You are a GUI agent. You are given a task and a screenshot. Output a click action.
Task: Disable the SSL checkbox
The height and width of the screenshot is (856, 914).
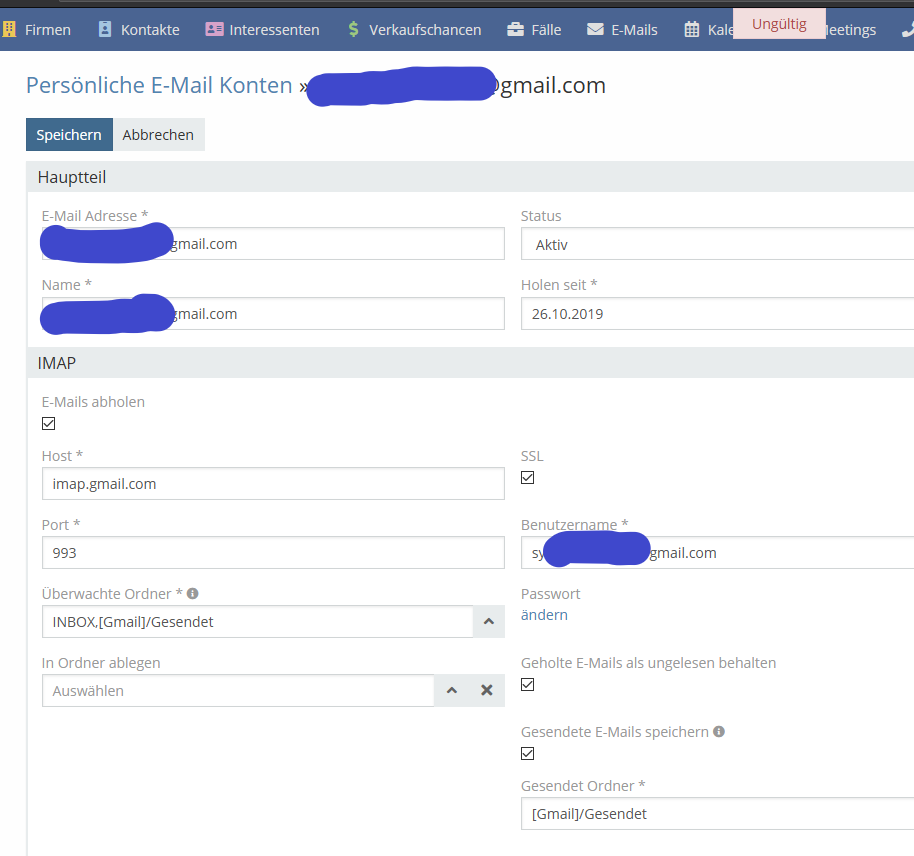tap(528, 478)
